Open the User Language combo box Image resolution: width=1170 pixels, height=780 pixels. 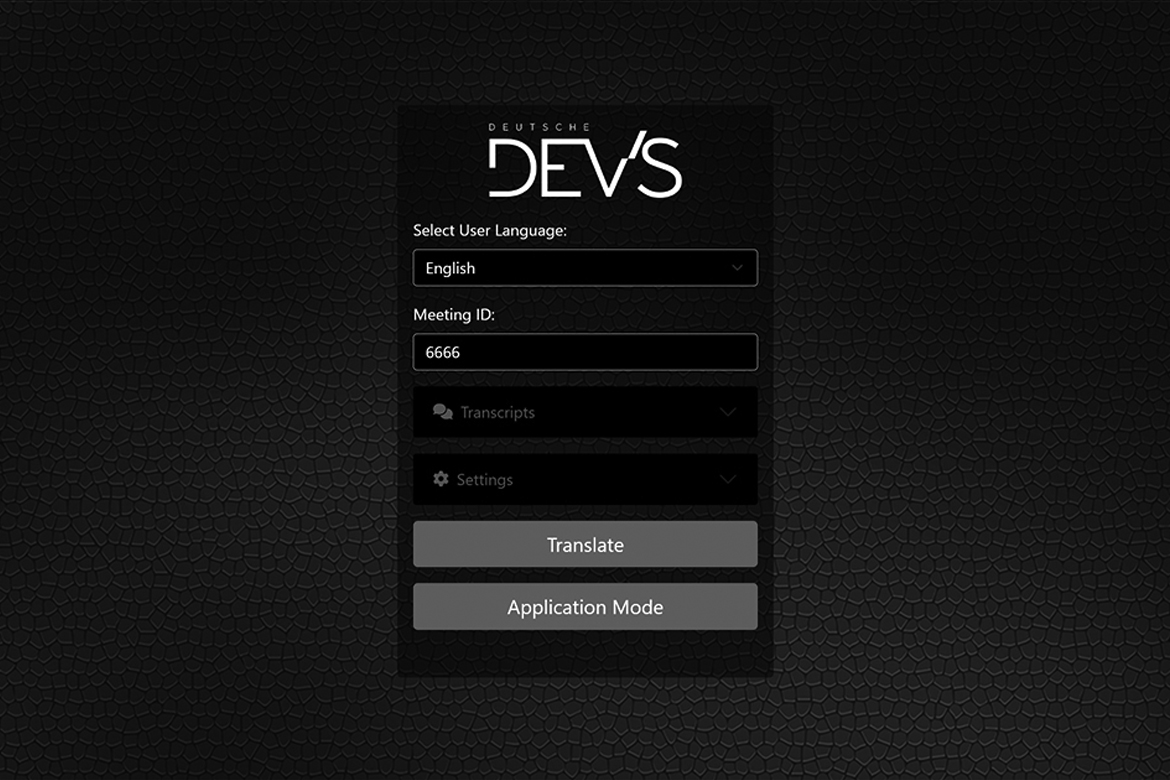pyautogui.click(x=585, y=268)
